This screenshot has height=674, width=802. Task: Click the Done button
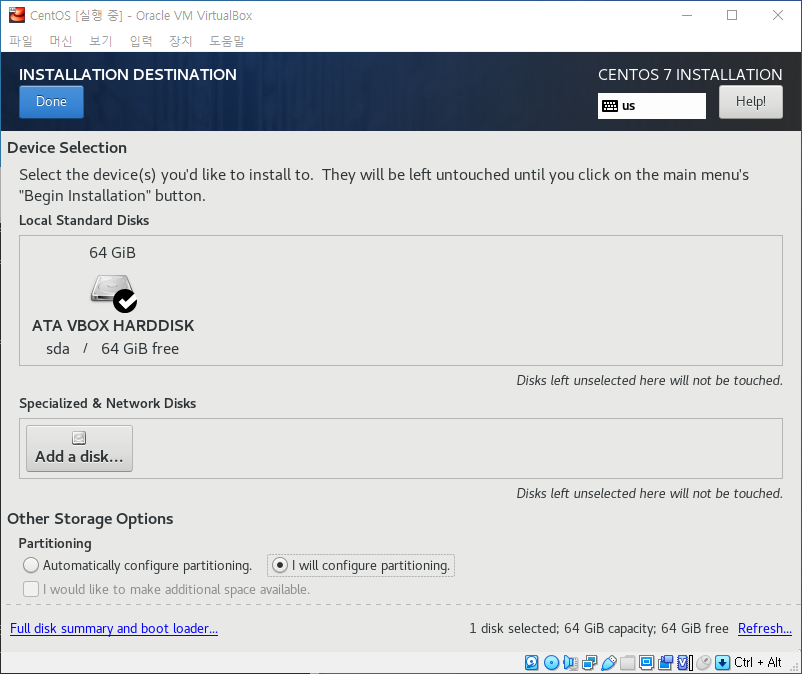coord(51,102)
